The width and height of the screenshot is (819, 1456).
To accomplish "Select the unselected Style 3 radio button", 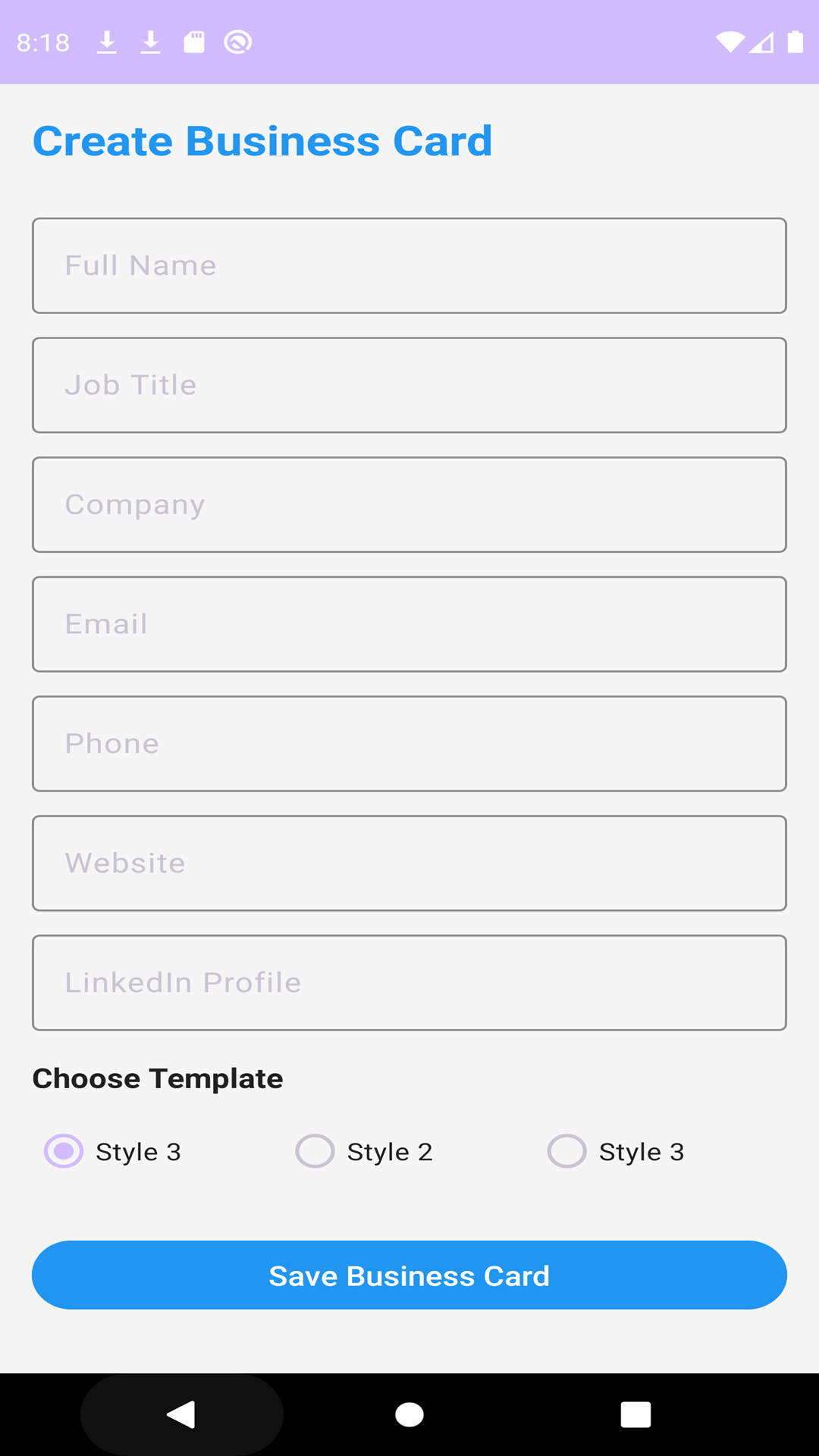I will (x=567, y=1151).
